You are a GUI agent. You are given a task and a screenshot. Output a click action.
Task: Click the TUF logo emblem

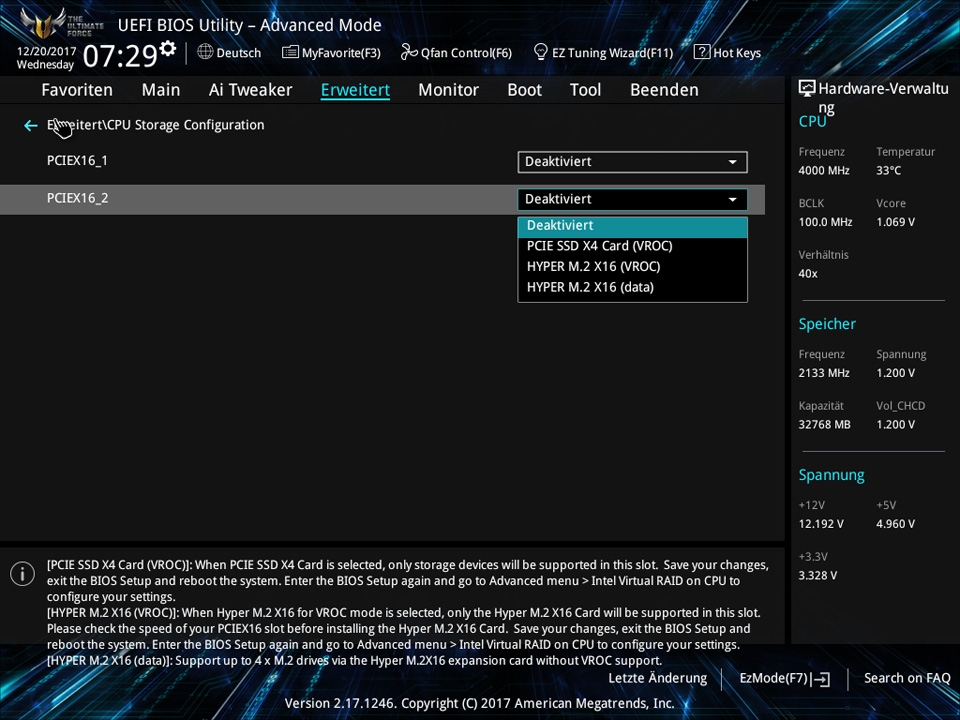tap(43, 23)
